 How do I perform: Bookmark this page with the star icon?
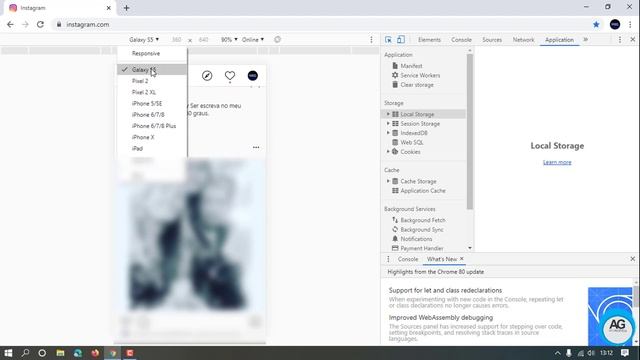[596, 24]
